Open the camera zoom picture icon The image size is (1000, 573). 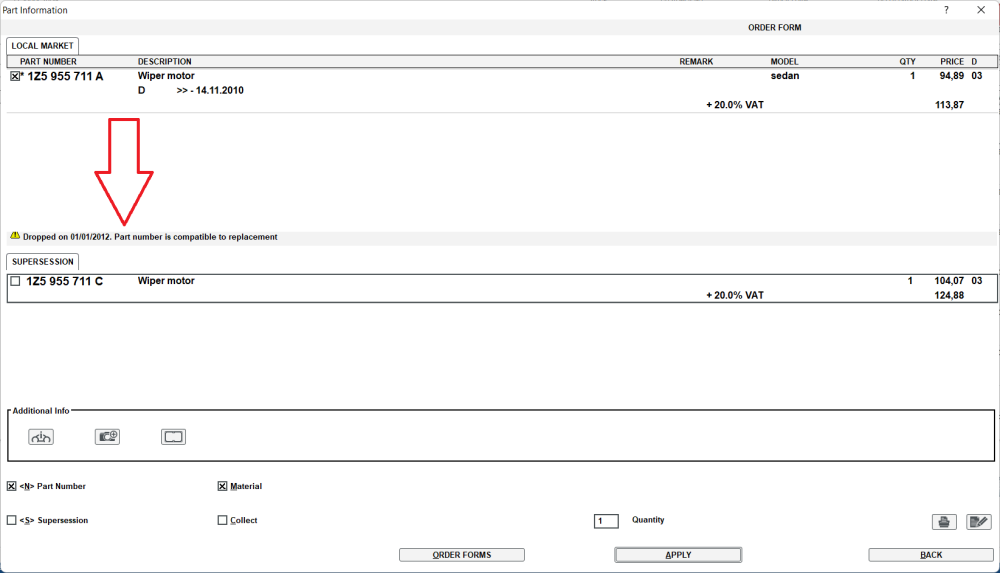coord(107,437)
